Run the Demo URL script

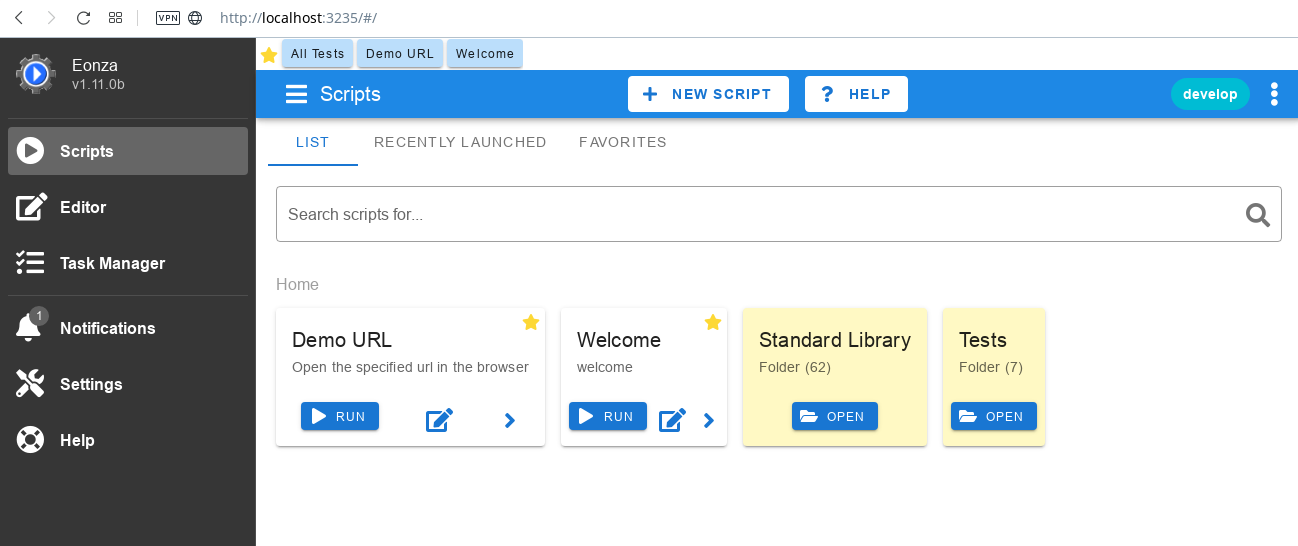[340, 416]
